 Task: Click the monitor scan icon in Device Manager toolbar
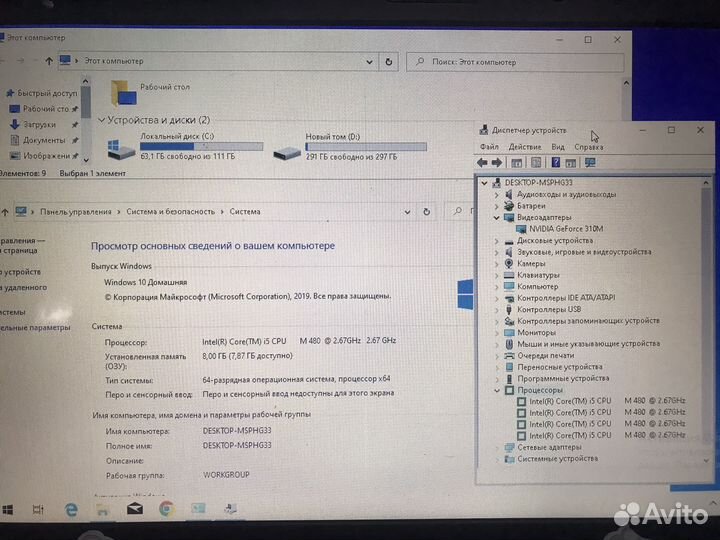[590, 163]
